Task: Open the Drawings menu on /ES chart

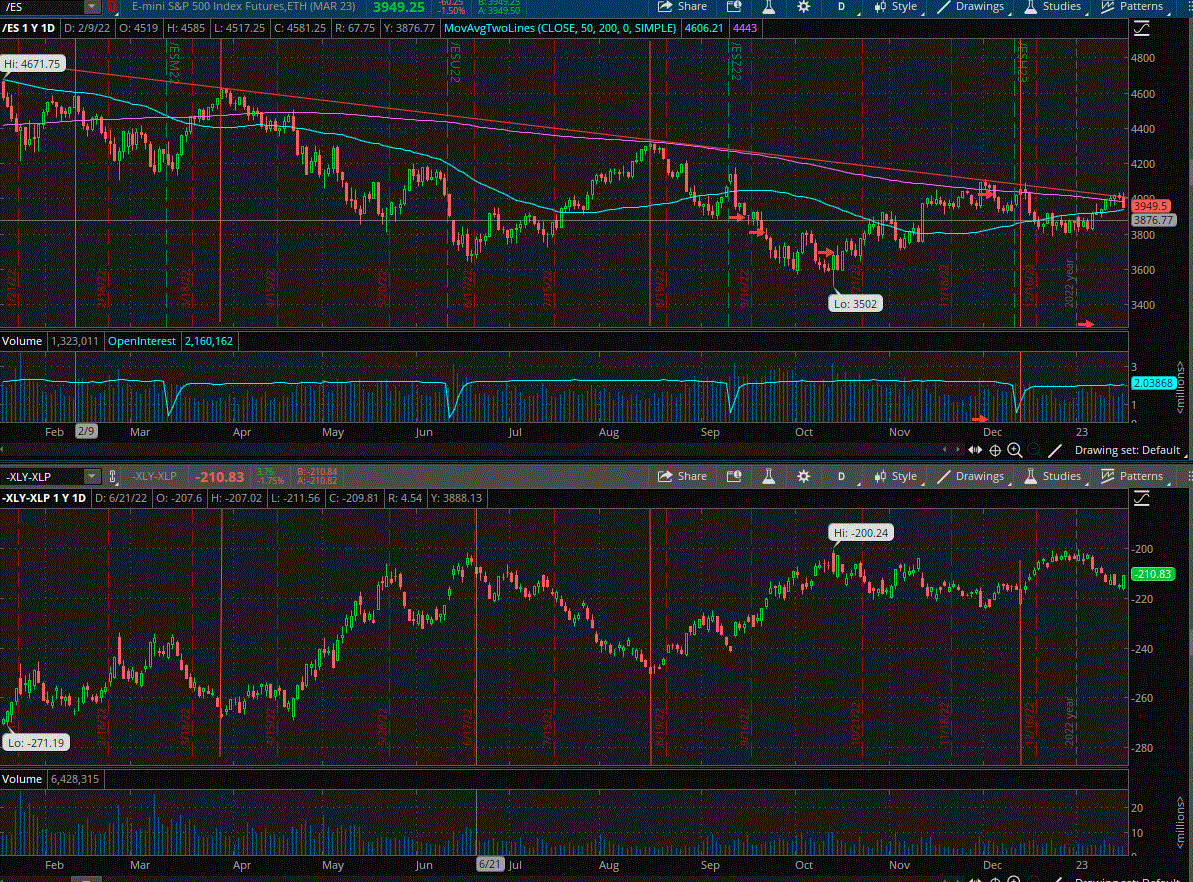Action: click(972, 7)
